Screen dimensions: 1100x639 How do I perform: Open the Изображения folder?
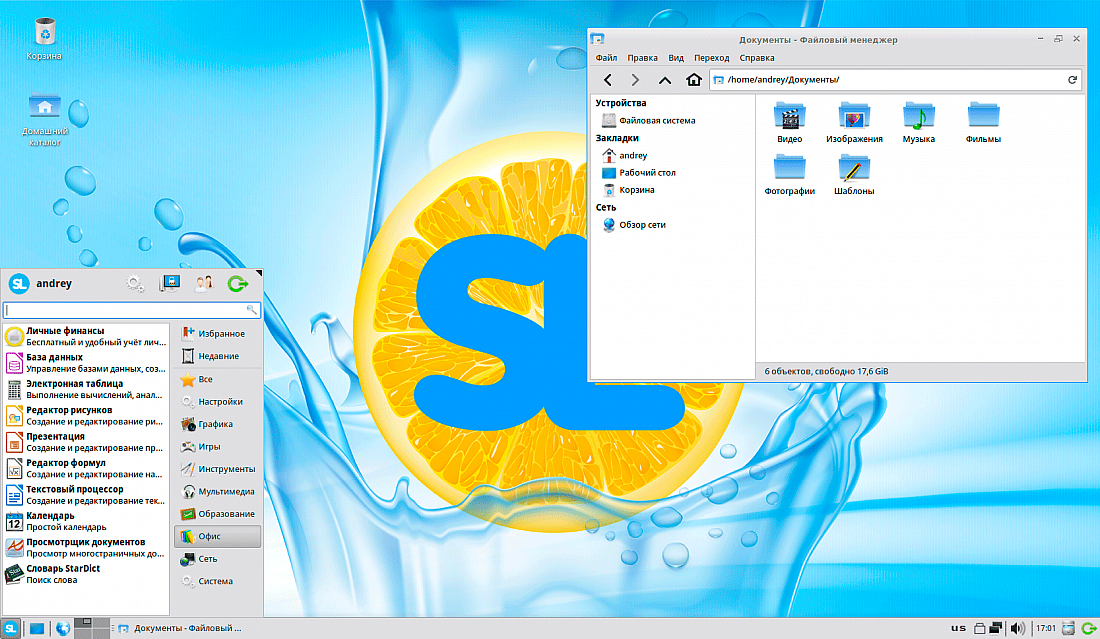pos(855,118)
